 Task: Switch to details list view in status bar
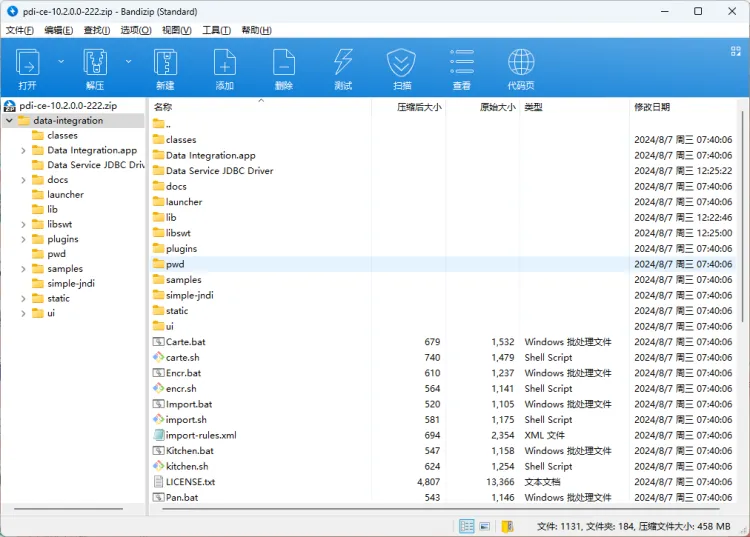tap(466, 526)
